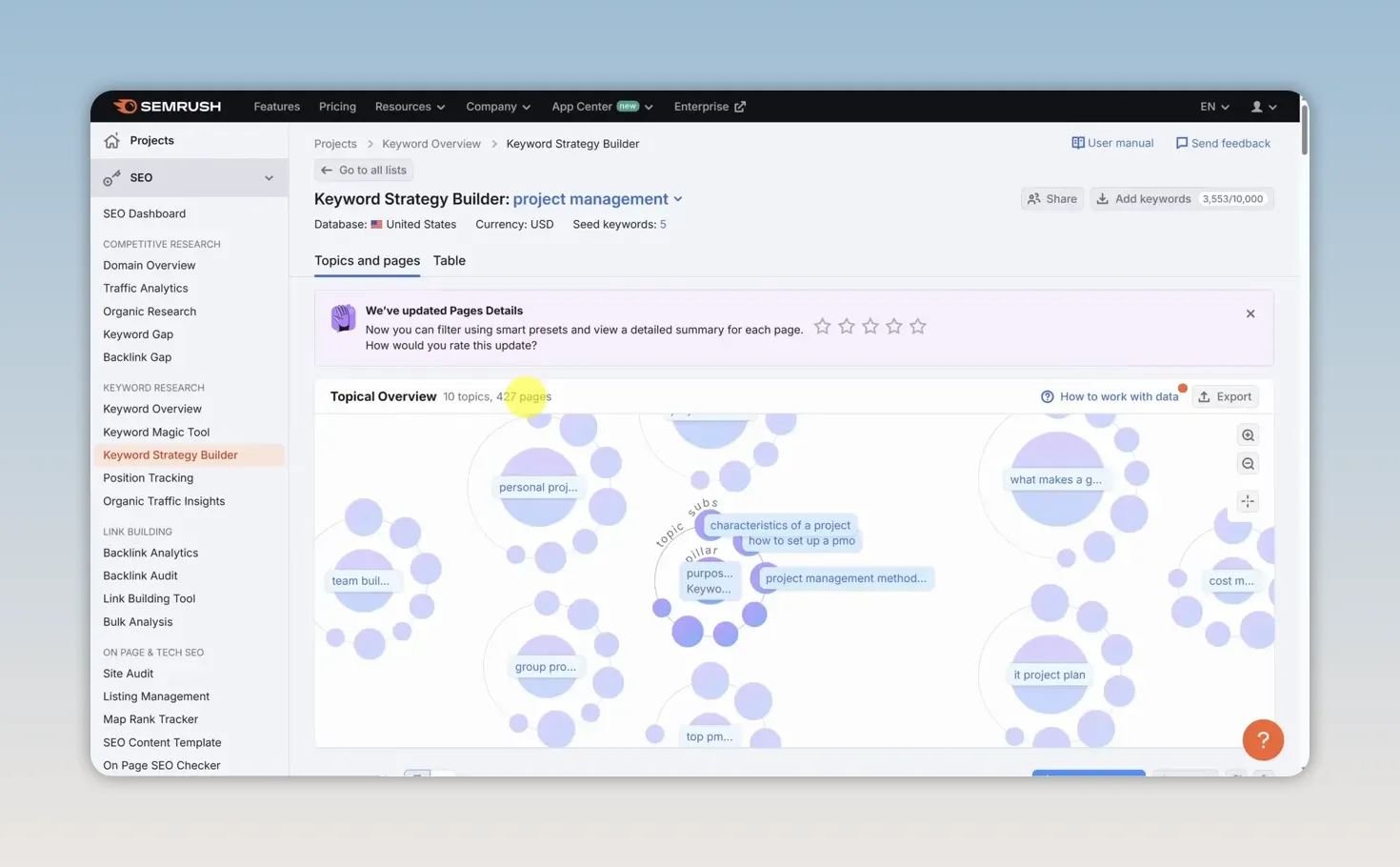Viewport: 1400px width, 867px height.
Task: Switch to the Table tab
Action: (x=450, y=260)
